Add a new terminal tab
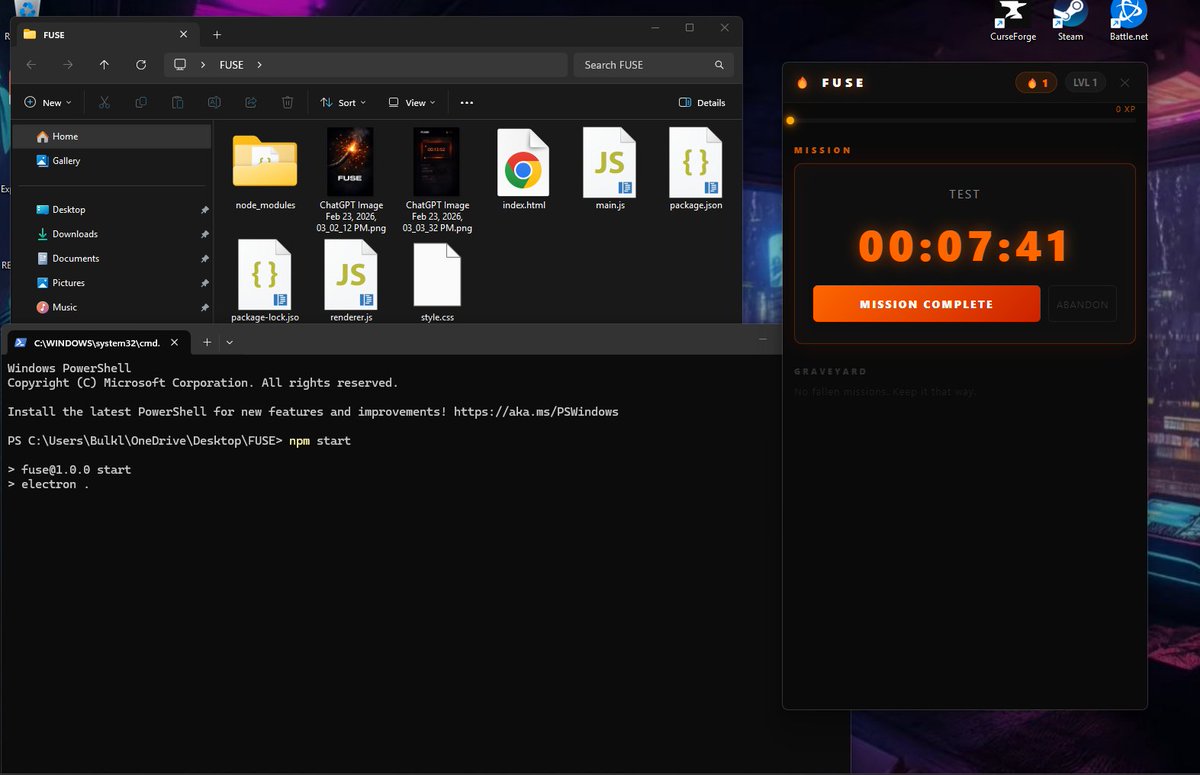1200x775 pixels. (207, 342)
